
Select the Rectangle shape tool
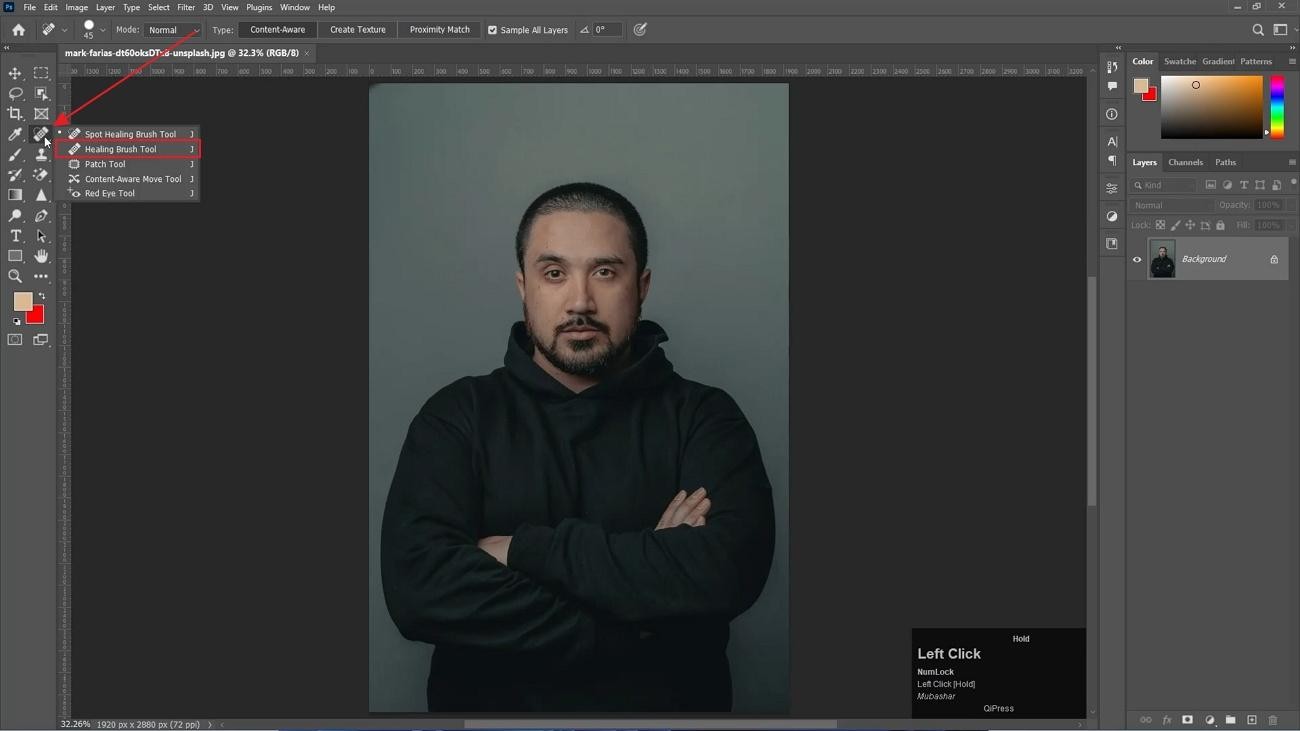coord(15,256)
